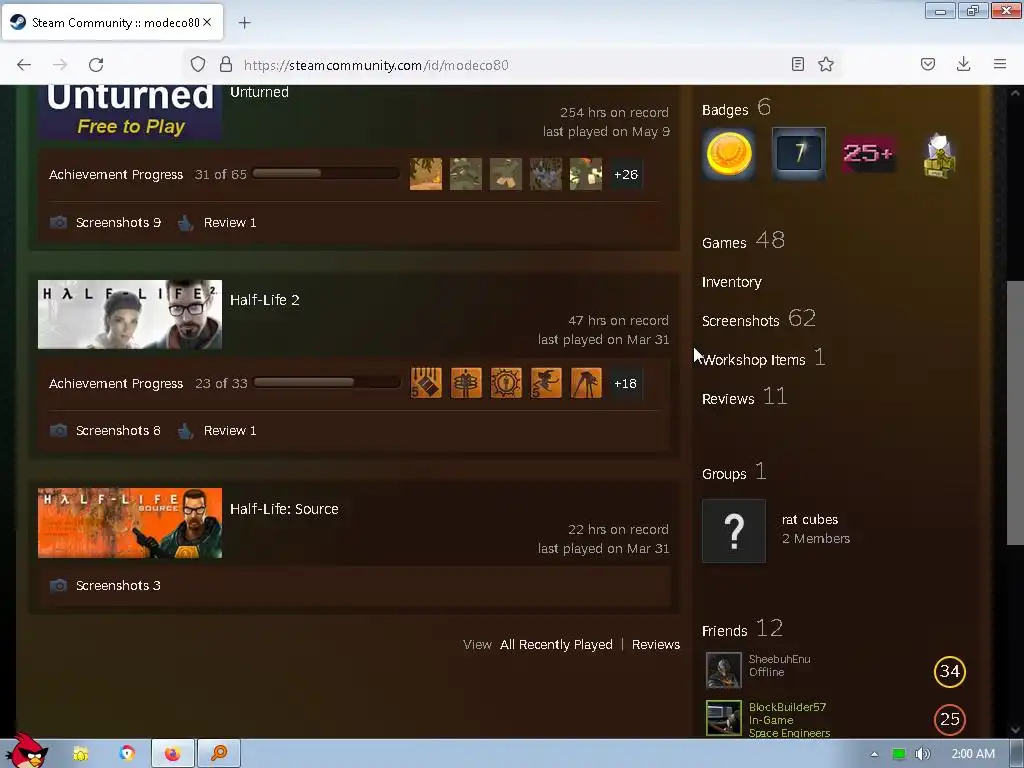This screenshot has width=1024, height=768.
Task: Open the rat cubes group
Action: coord(810,520)
